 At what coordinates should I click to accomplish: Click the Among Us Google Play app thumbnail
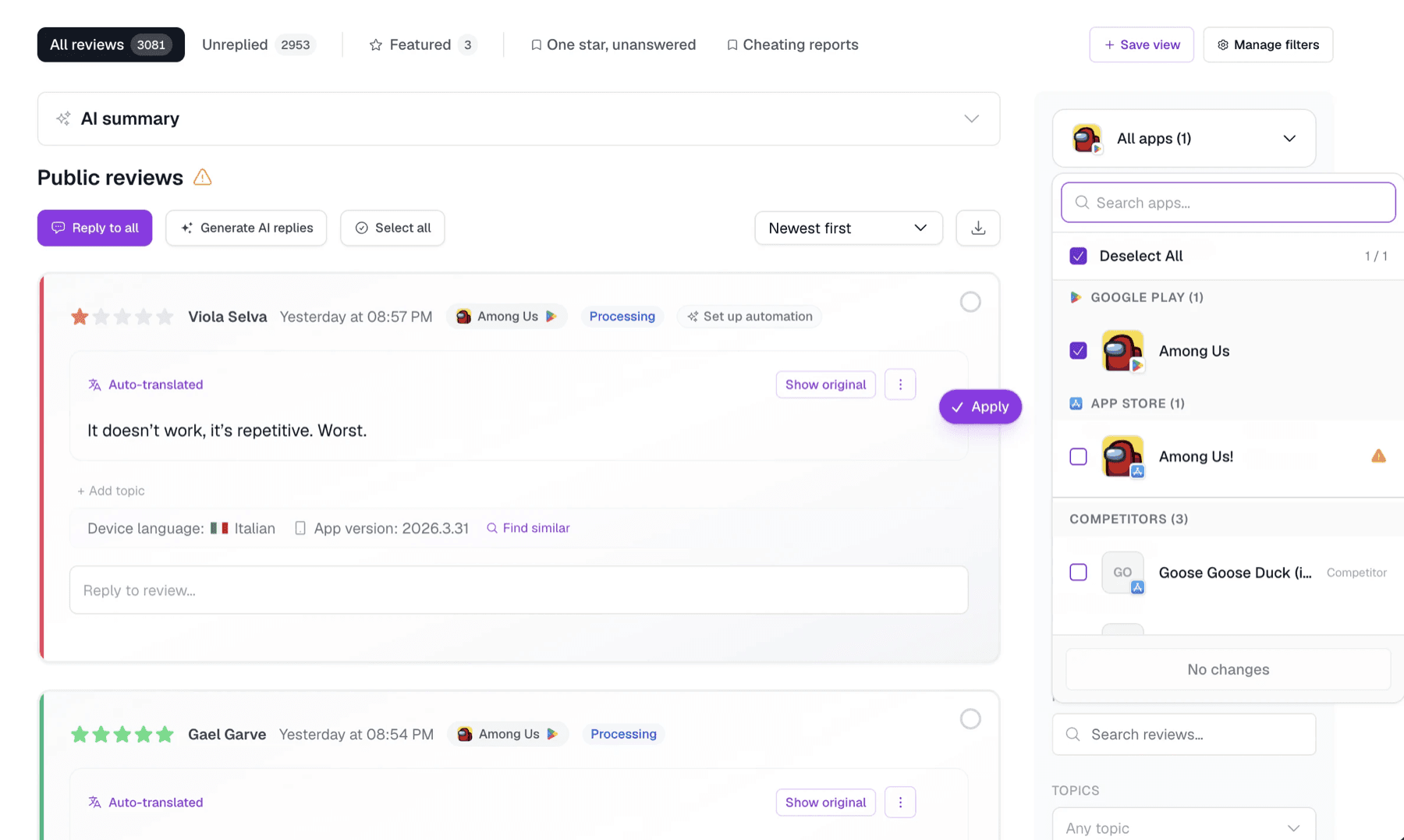[1122, 351]
